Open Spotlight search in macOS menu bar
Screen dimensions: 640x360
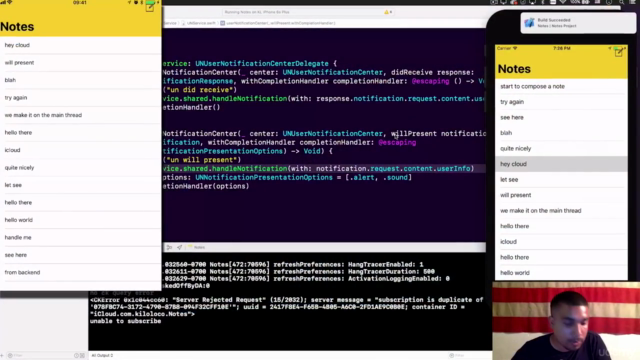pos(621,2)
